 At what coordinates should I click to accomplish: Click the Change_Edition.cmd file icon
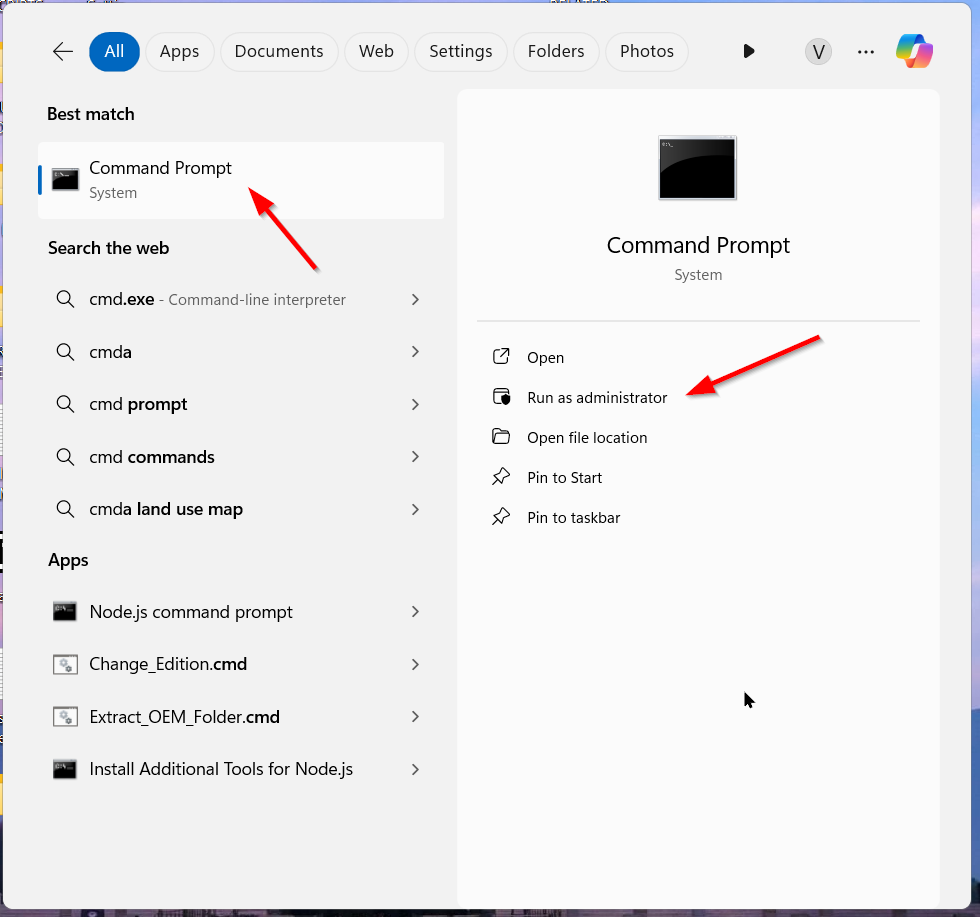[x=65, y=664]
